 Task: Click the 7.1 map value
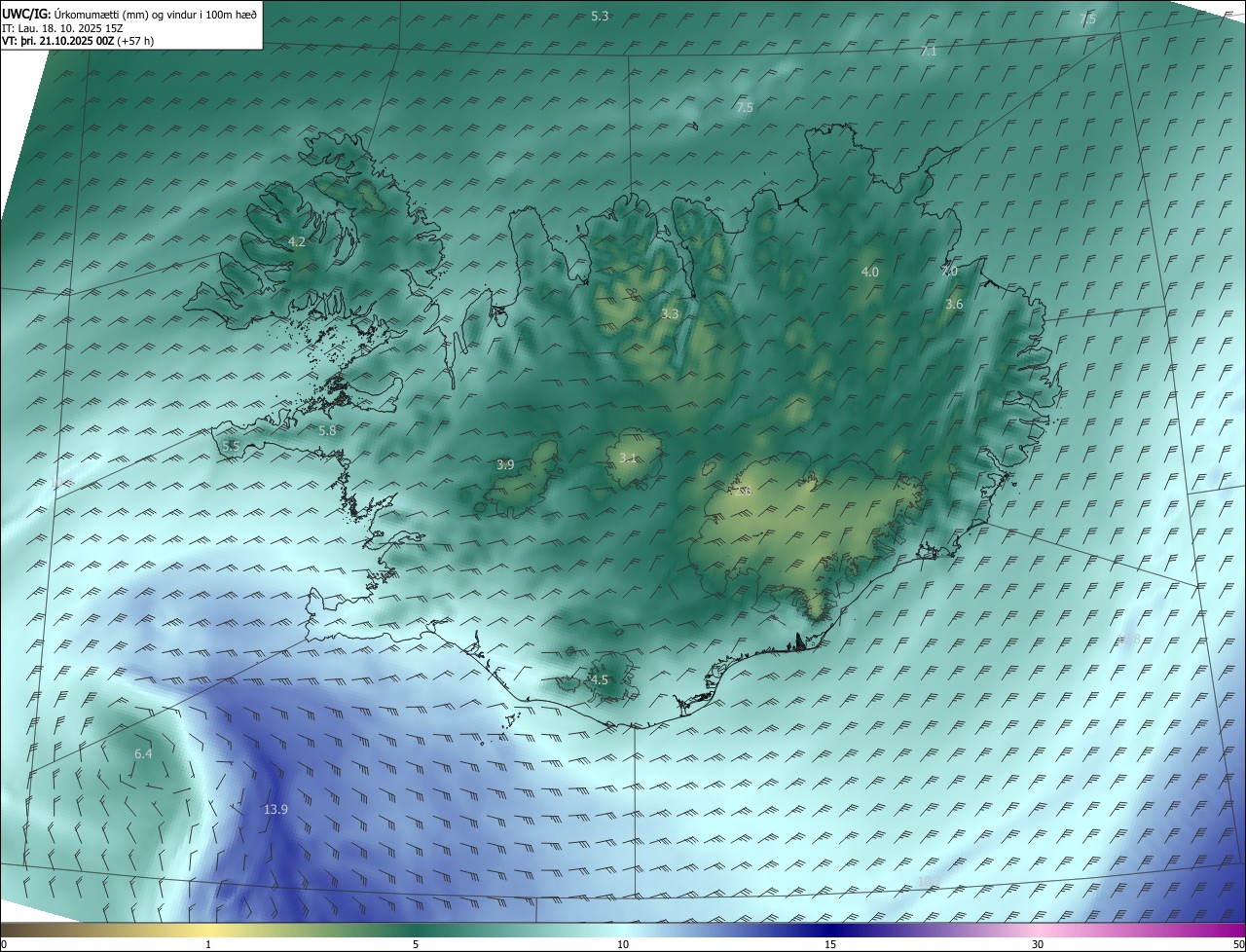(929, 52)
